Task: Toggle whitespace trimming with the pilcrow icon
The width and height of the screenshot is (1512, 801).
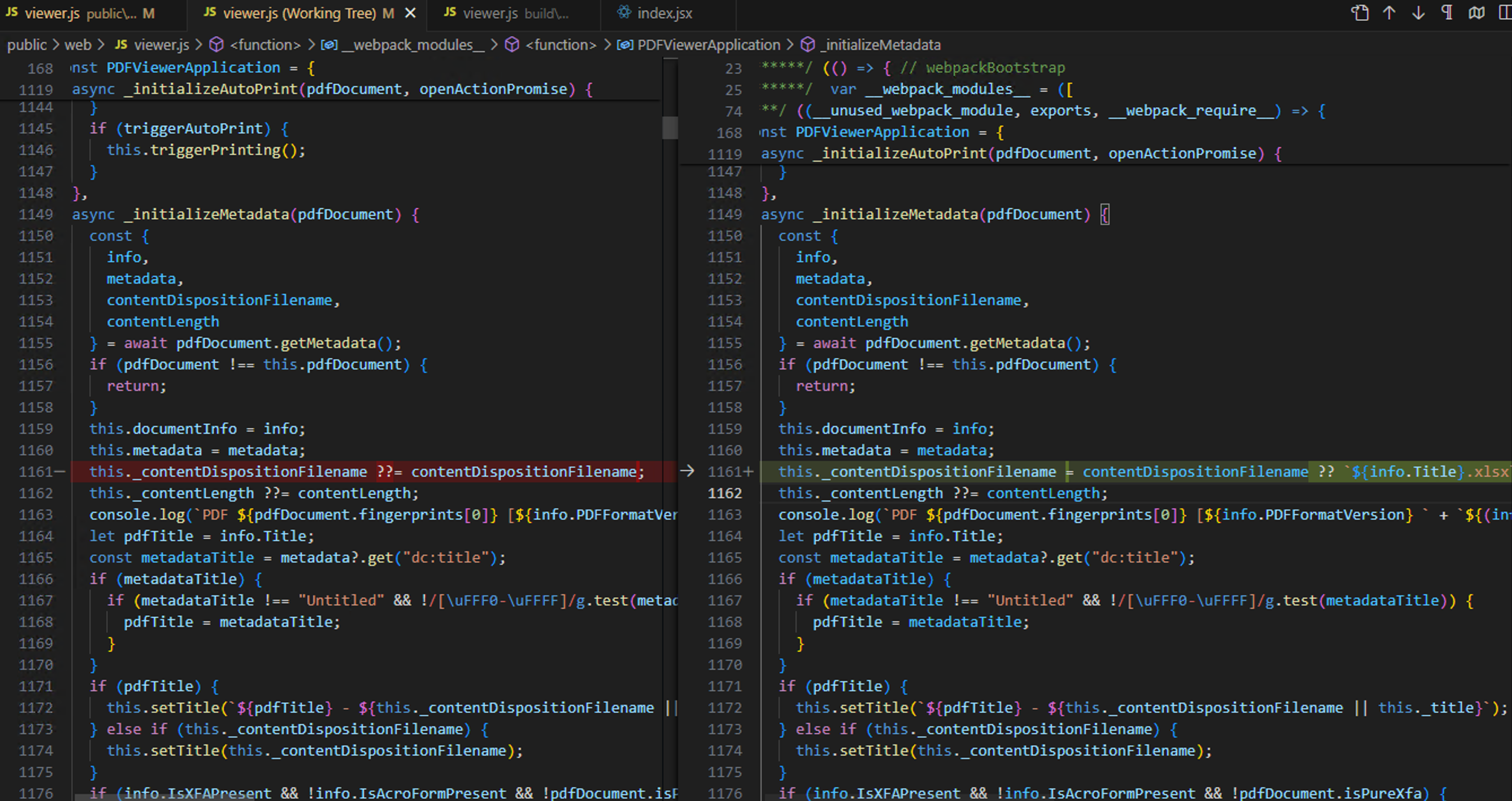Action: (x=1447, y=13)
